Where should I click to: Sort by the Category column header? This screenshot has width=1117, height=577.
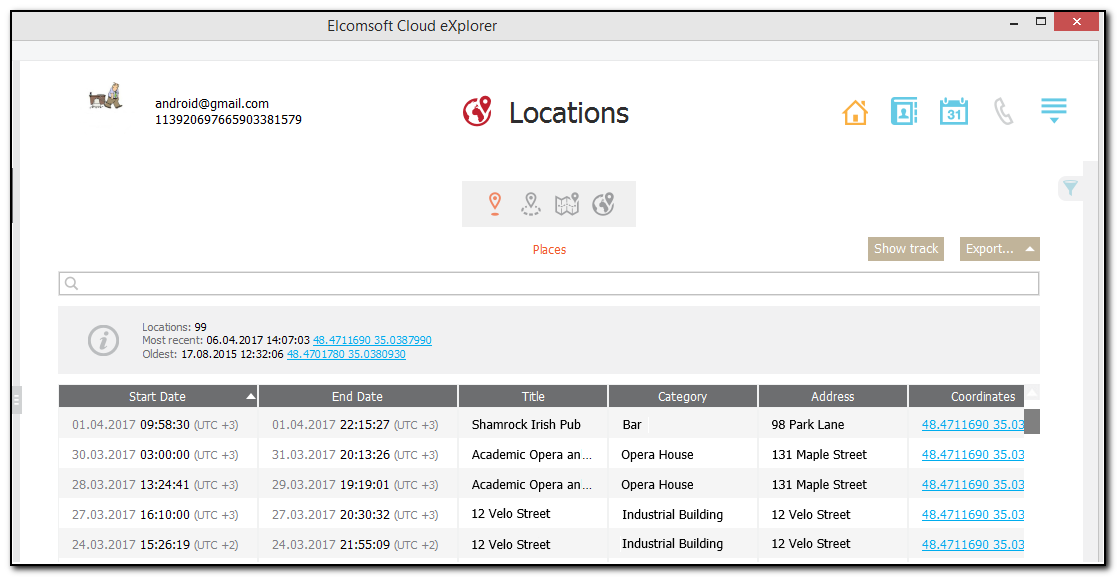tap(682, 397)
